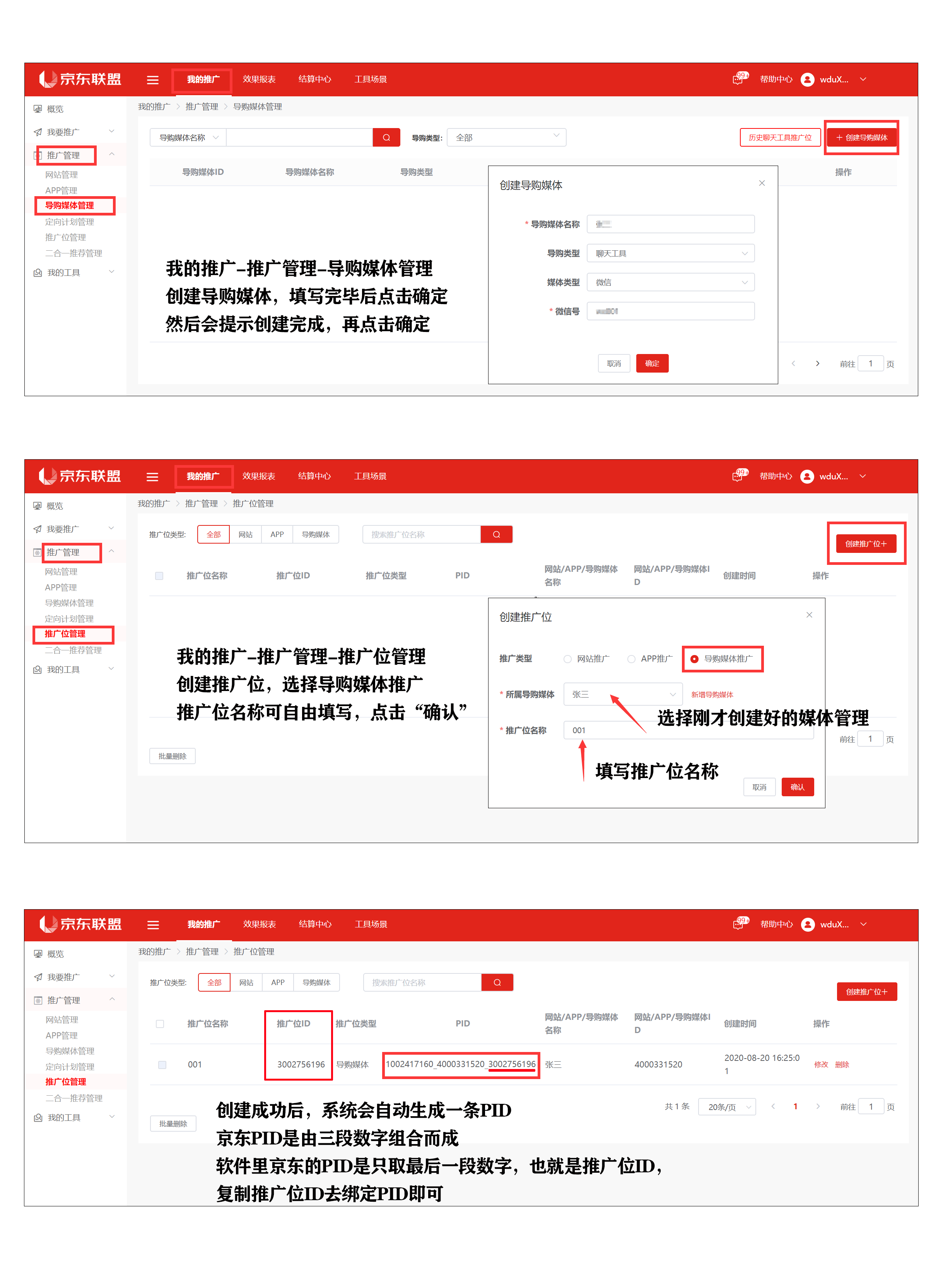Click red search icon beside 创建推广位 dialog screenshot's 搜索推广位名称
Image resolution: width=943 pixels, height=1288 pixels.
pyautogui.click(x=497, y=534)
